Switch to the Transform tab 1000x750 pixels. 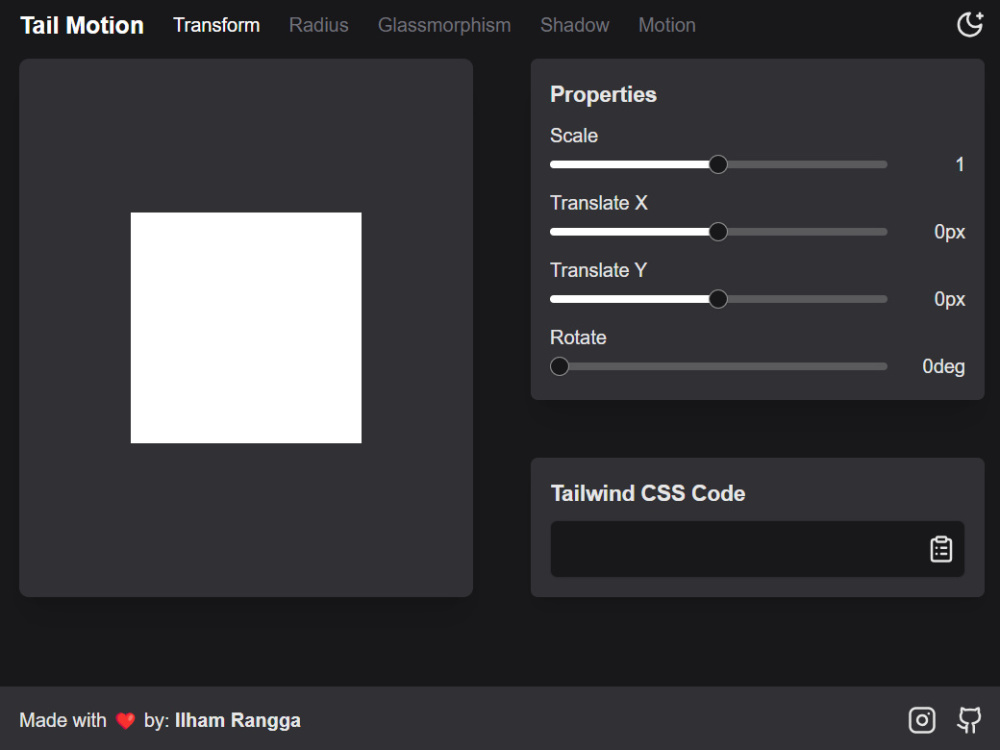(x=216, y=25)
